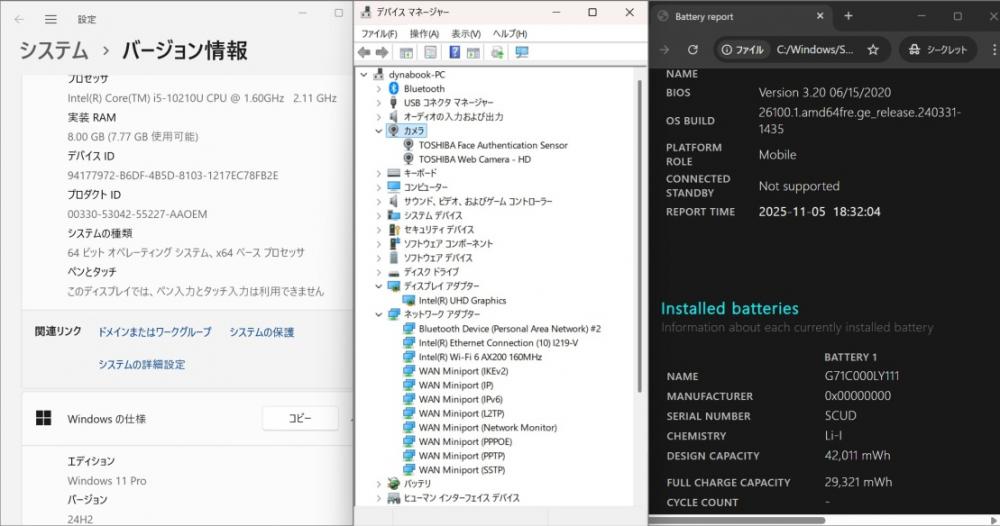Expand the システム デバイス category
Image resolution: width=1000 pixels, height=526 pixels.
pyautogui.click(x=378, y=216)
